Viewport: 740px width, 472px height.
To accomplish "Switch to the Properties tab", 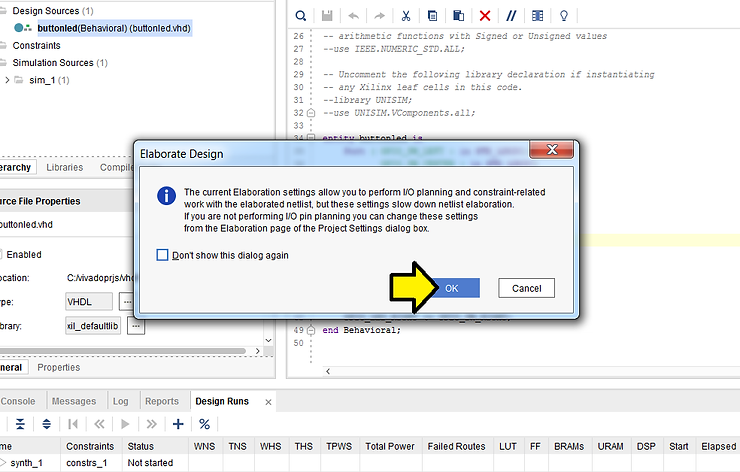I will click(59, 367).
